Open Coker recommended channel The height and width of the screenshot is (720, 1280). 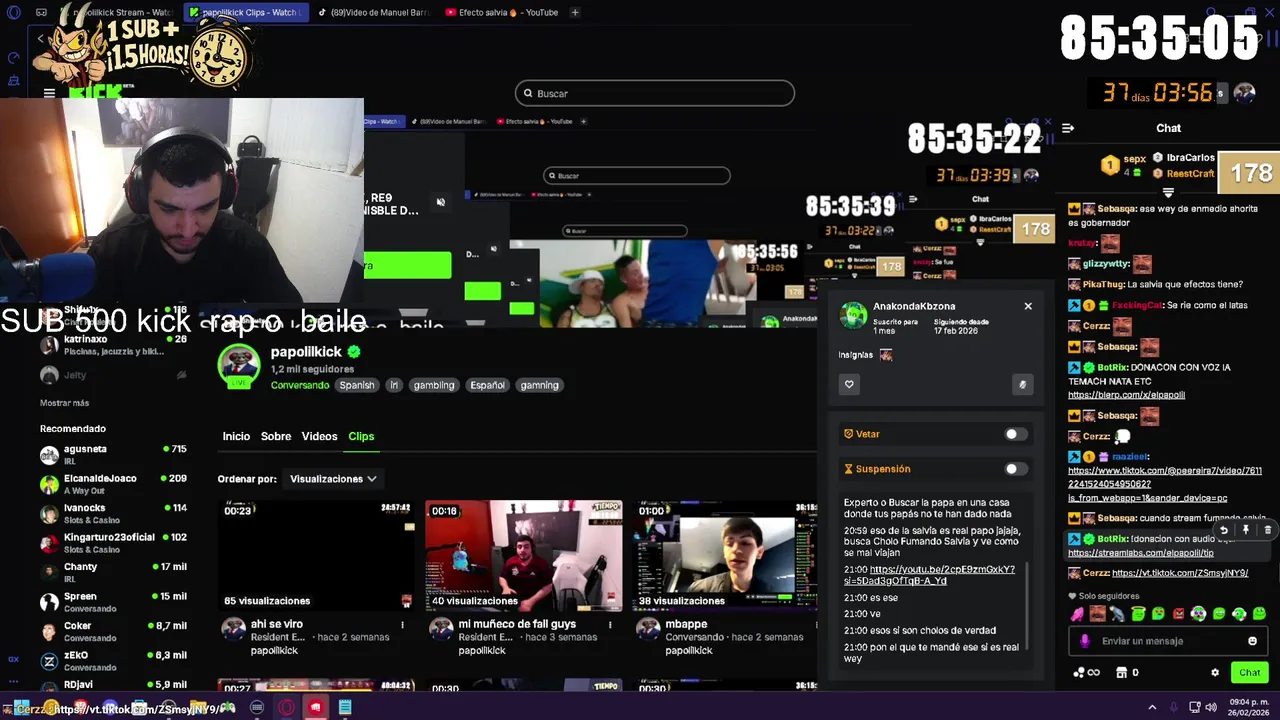(113, 631)
